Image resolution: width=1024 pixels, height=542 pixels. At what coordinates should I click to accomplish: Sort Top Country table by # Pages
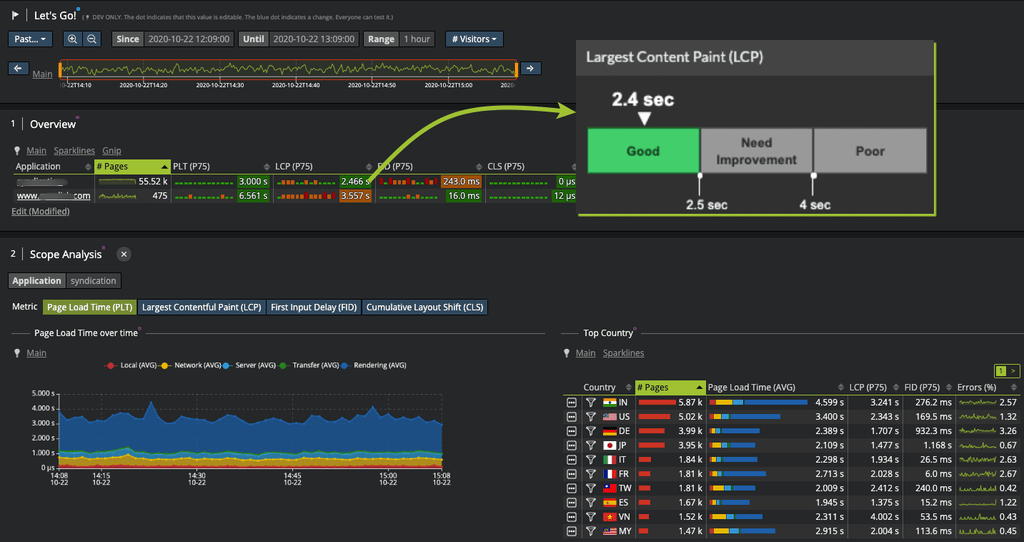pos(670,387)
